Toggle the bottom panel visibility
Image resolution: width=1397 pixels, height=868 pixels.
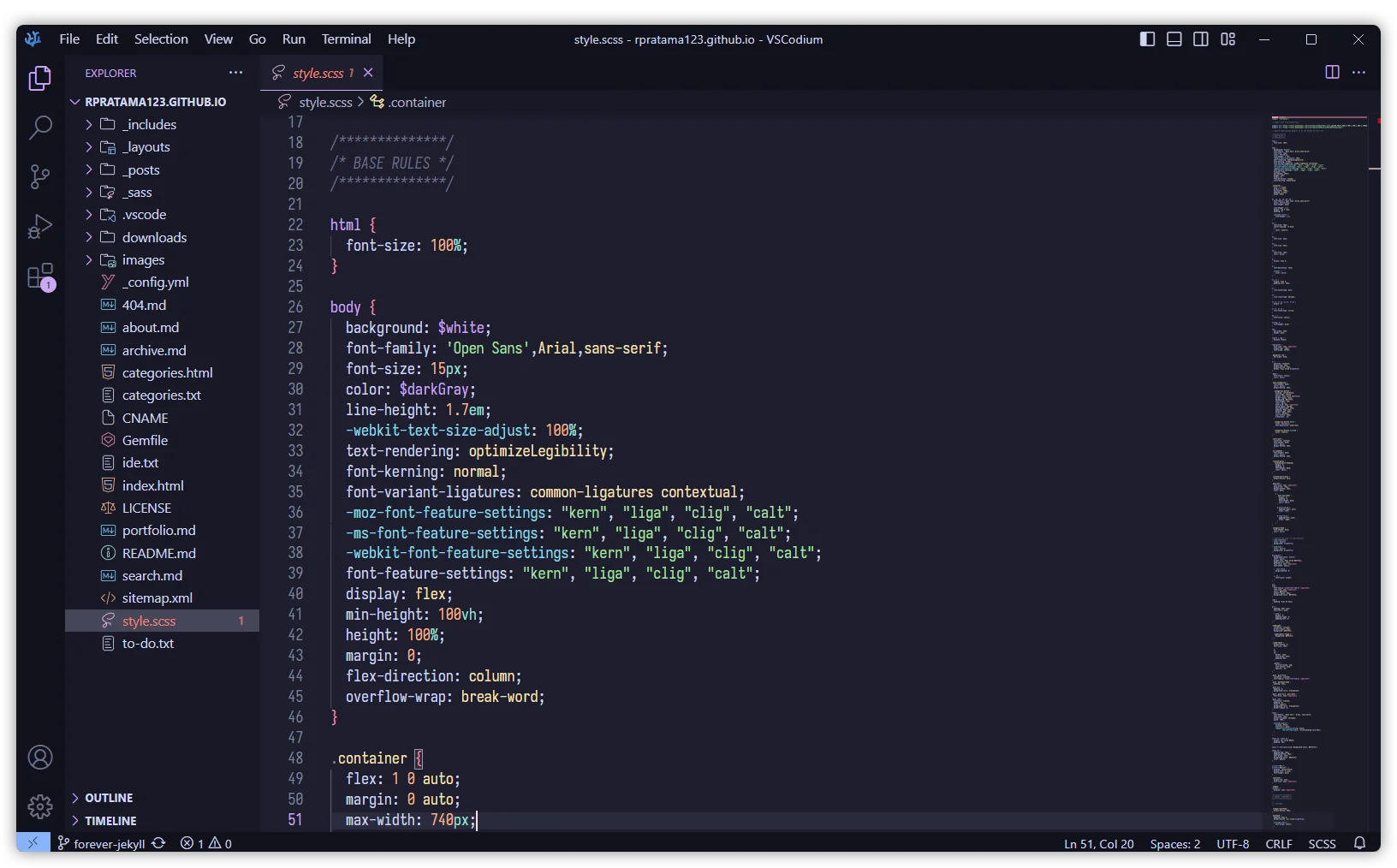click(x=1174, y=39)
